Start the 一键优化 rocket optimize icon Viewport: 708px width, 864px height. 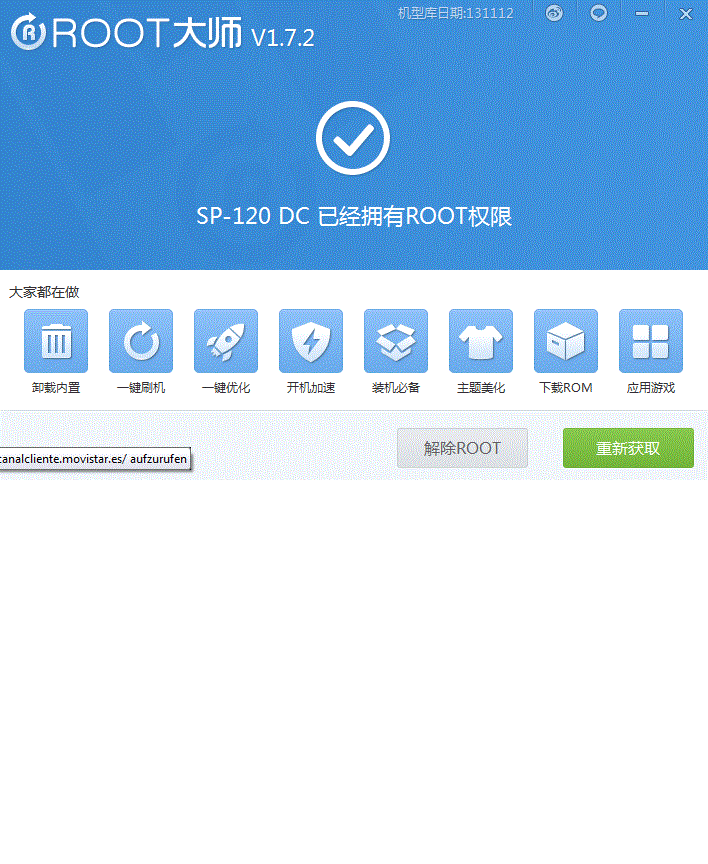(226, 341)
